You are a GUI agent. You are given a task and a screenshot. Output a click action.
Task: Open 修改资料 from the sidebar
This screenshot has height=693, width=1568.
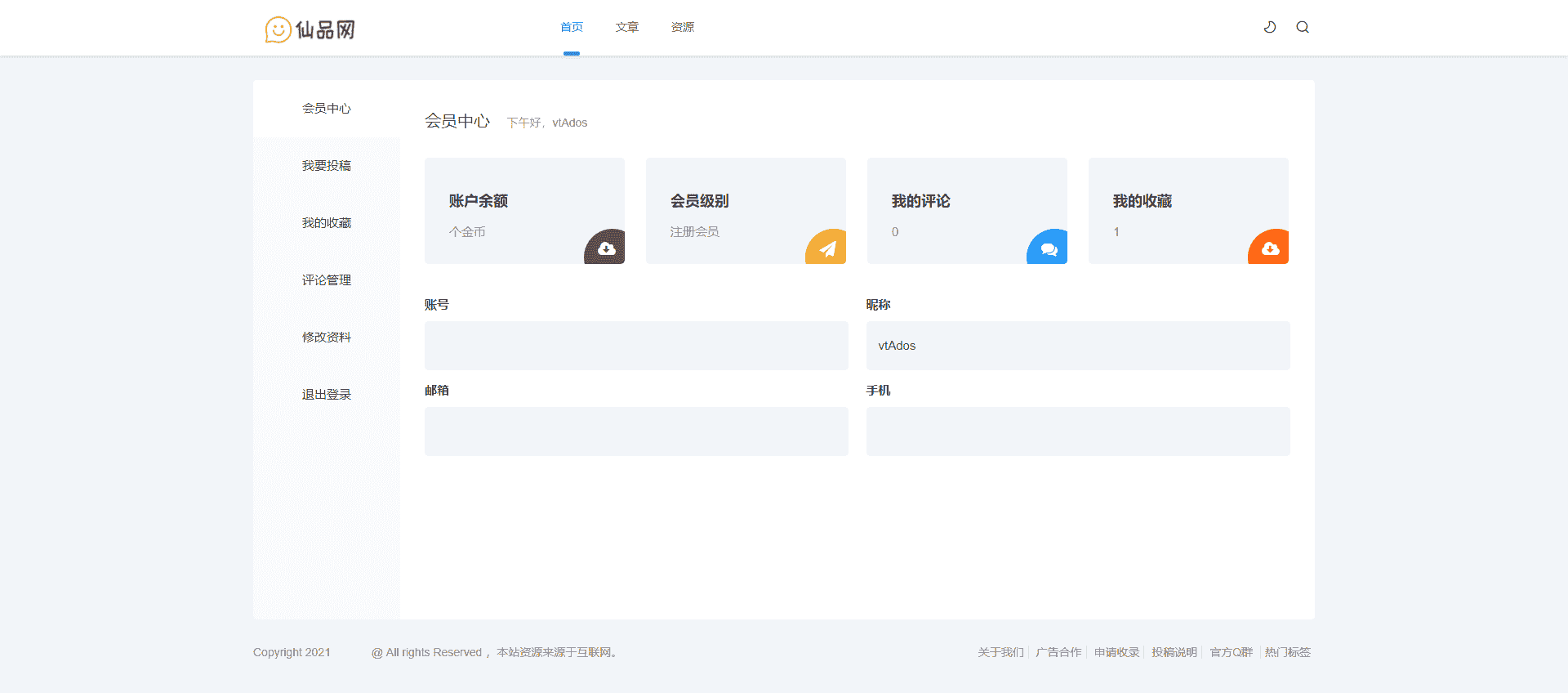pyautogui.click(x=327, y=338)
